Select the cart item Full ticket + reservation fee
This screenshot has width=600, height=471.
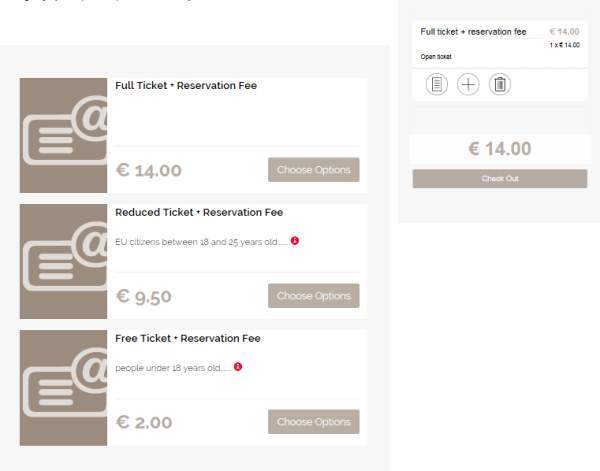coord(473,32)
